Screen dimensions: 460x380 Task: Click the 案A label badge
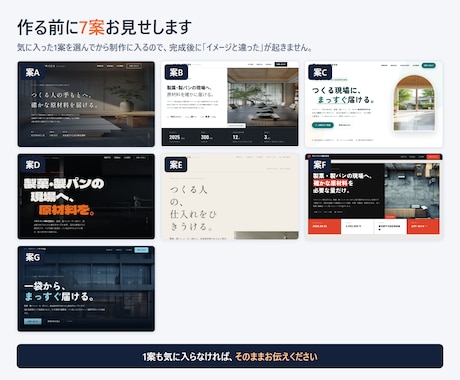[x=33, y=72]
